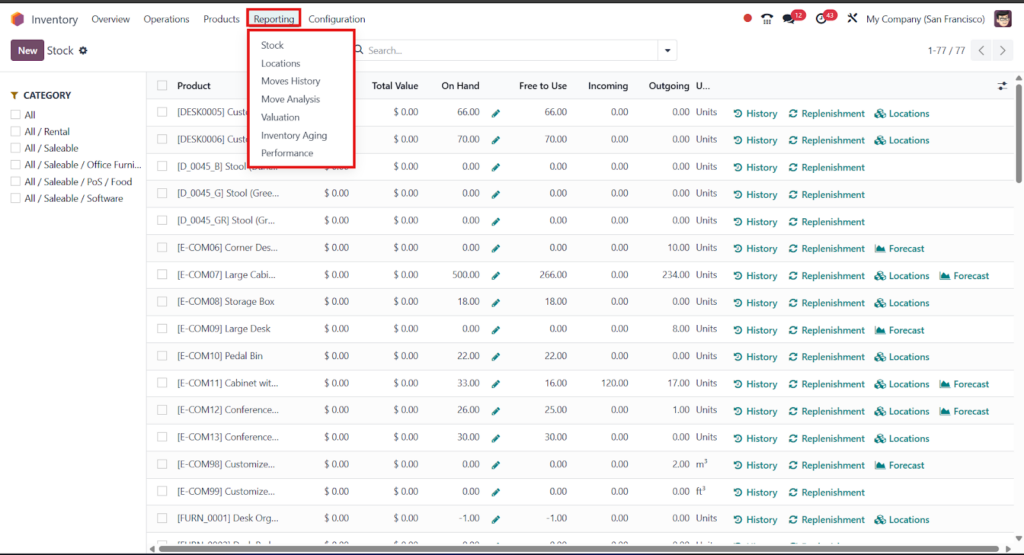Viewport: 1024px width, 555px height.
Task: Open the debug tools wrench icon
Action: coord(852,18)
